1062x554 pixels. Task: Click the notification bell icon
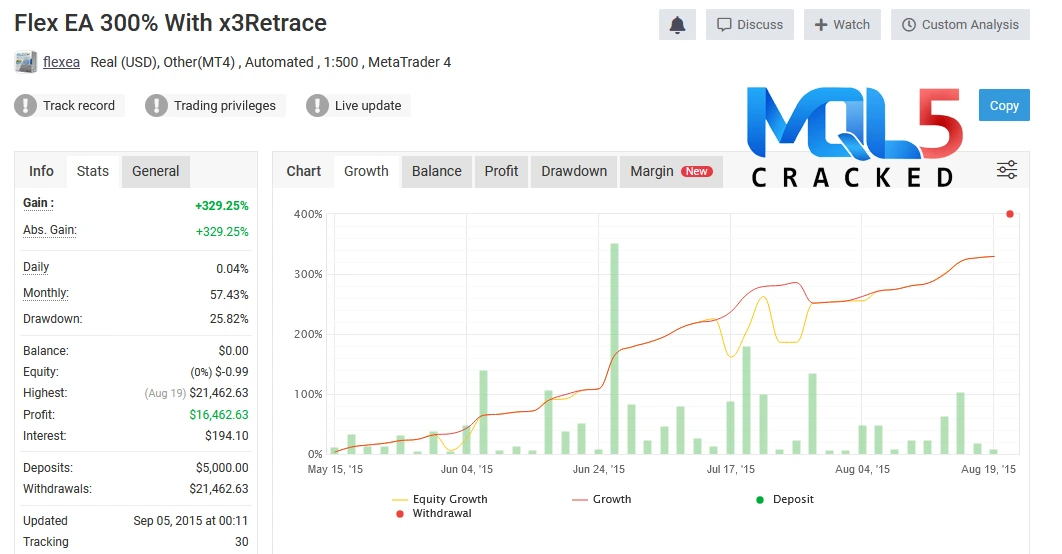677,25
